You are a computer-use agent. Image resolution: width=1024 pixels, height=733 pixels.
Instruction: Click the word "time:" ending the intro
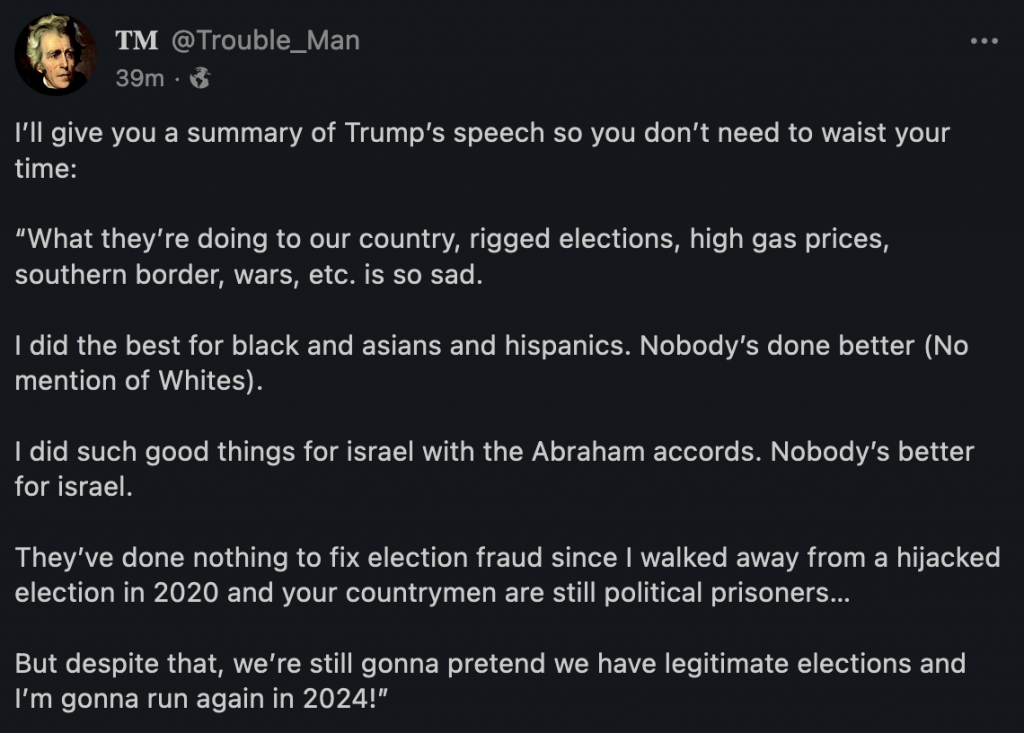pyautogui.click(x=41, y=169)
